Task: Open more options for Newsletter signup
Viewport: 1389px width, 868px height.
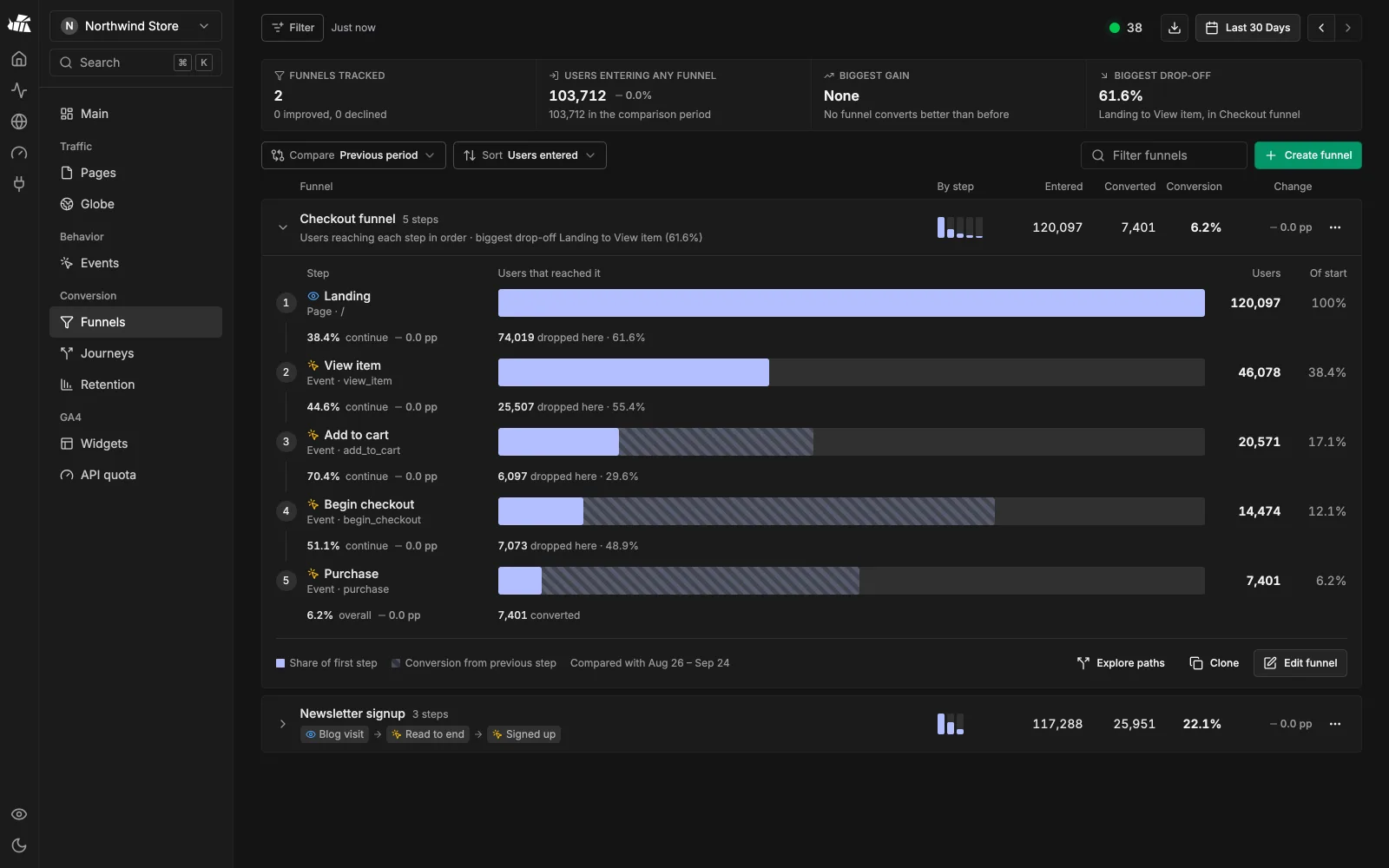Action: pos(1335,724)
